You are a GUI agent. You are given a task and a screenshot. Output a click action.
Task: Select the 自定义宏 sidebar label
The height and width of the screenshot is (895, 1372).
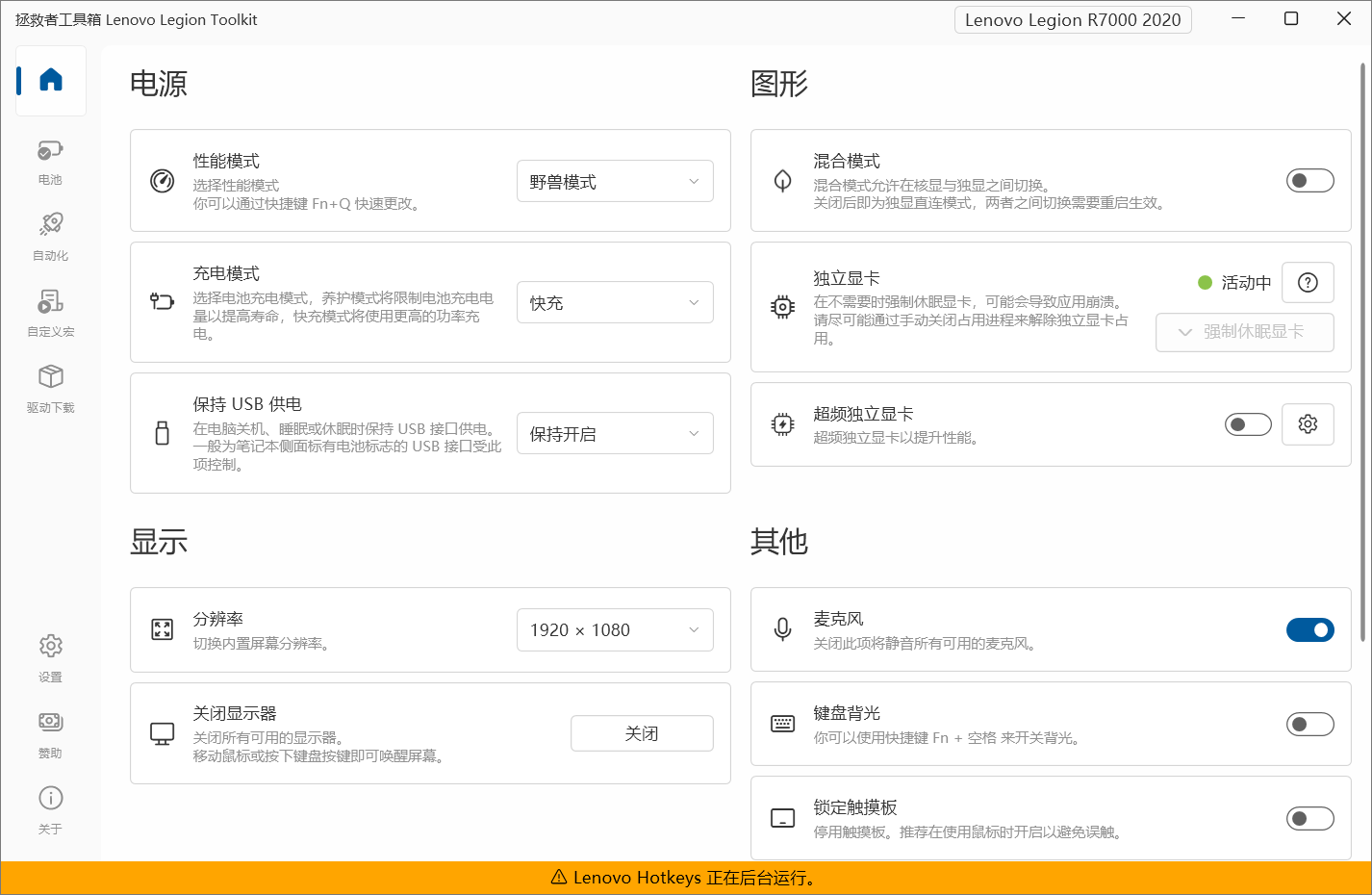click(50, 332)
